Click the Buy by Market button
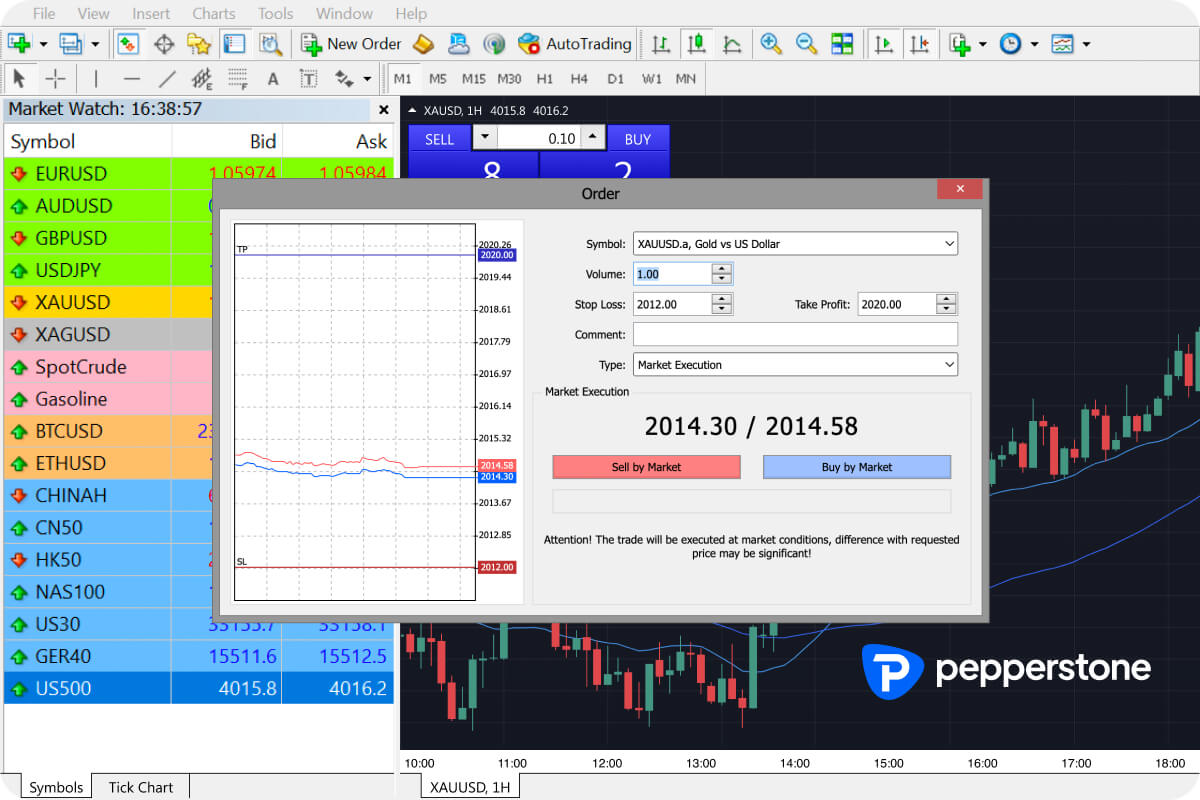 857,467
